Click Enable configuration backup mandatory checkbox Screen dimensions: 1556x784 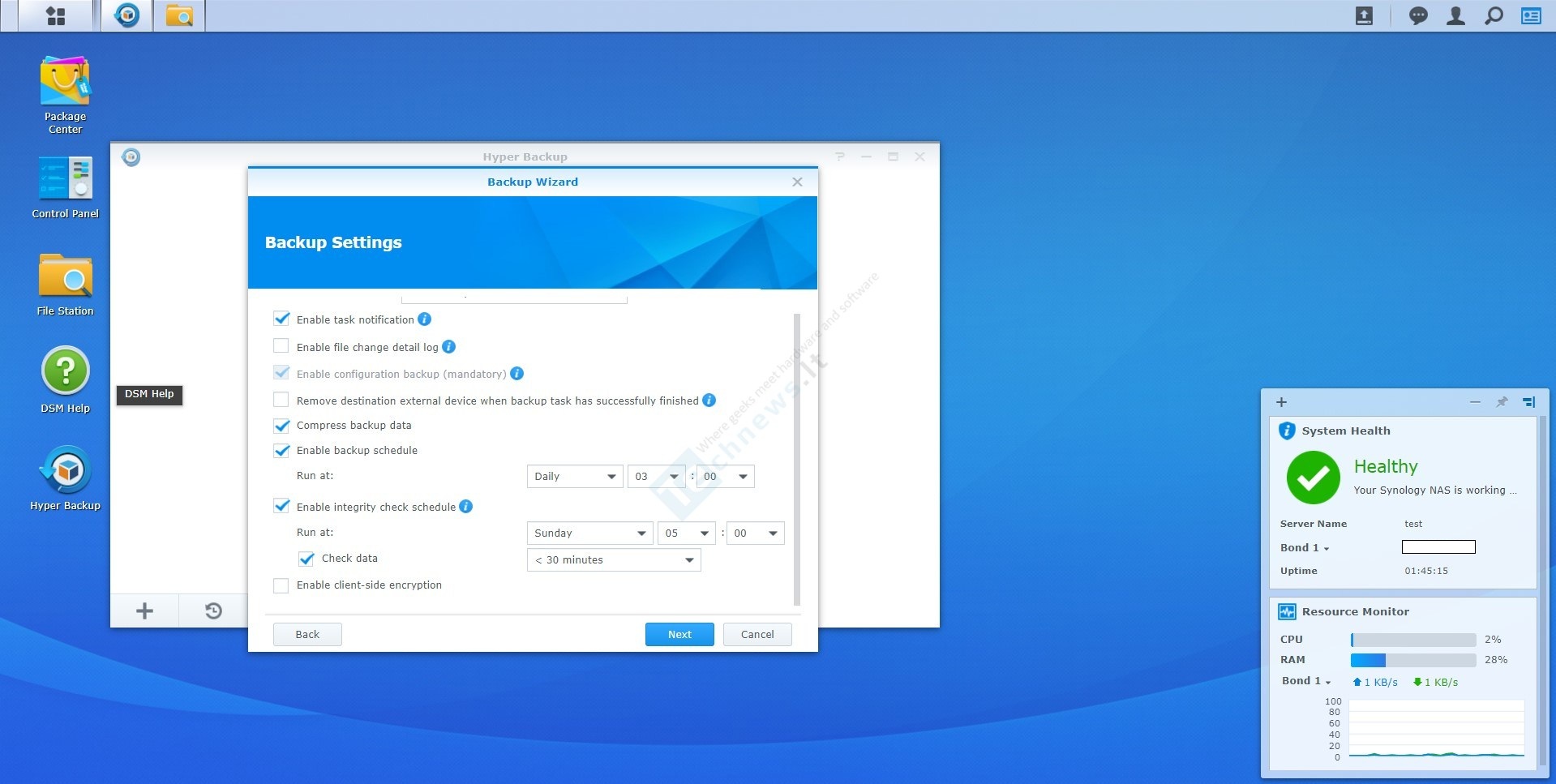pyautogui.click(x=281, y=373)
